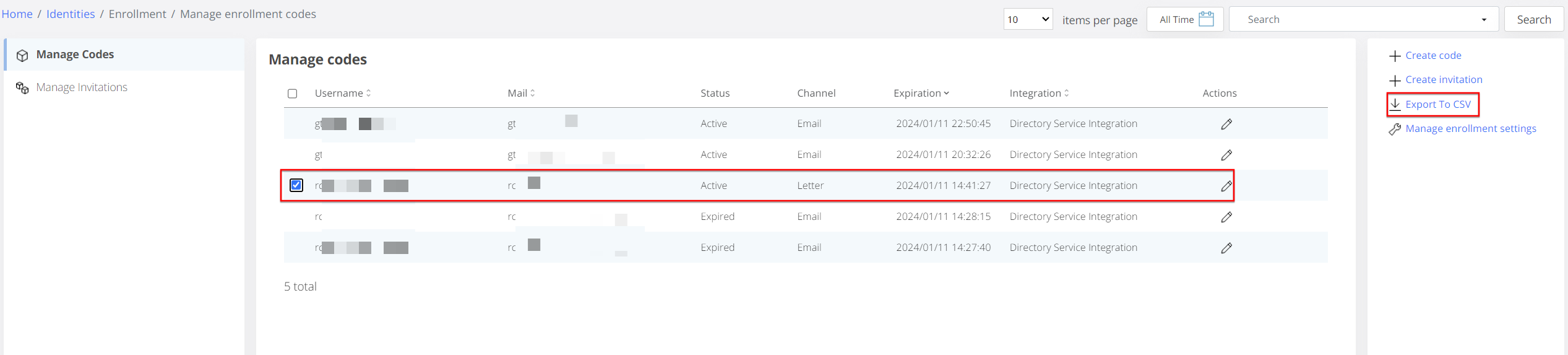Viewport: 1568px width, 355px height.
Task: Click edit pencil for row expiring 14:28:15
Action: tap(1226, 217)
